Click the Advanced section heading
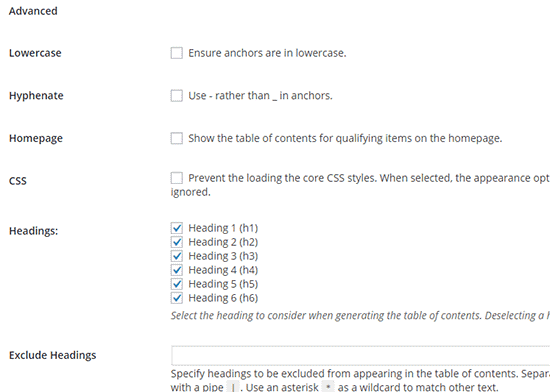The width and height of the screenshot is (550, 392). tap(33, 11)
